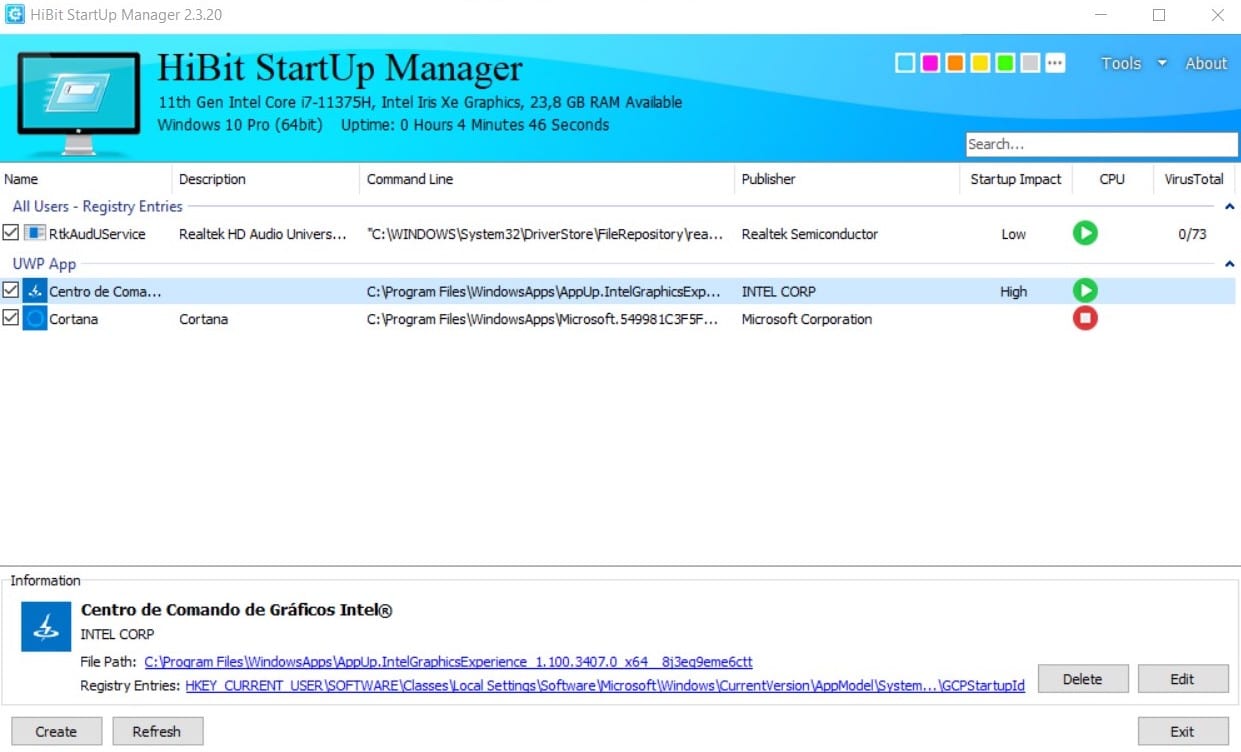Viewport: 1241px width, 752px height.
Task: Sort by the CPU column header
Action: tap(1112, 179)
